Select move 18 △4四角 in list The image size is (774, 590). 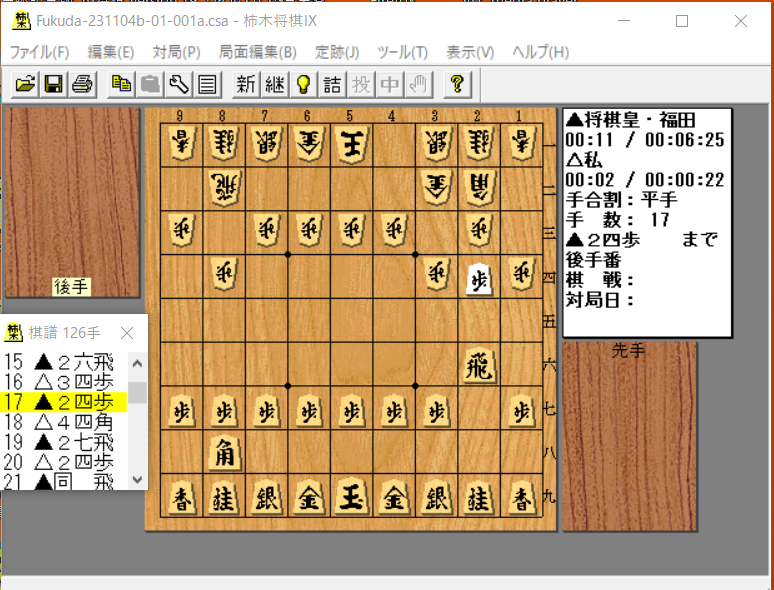[x=64, y=422]
